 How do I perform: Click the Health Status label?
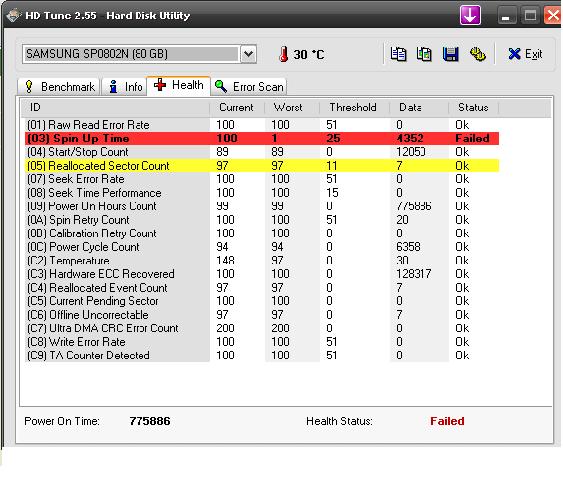tap(339, 421)
